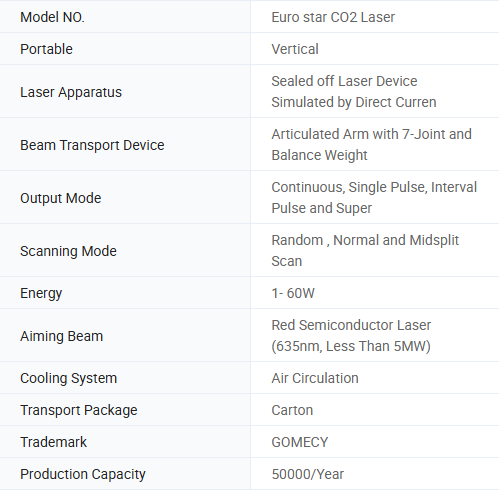499x493 pixels.
Task: Select 'Sealed off Laser Device' text
Action: pyautogui.click(x=344, y=81)
